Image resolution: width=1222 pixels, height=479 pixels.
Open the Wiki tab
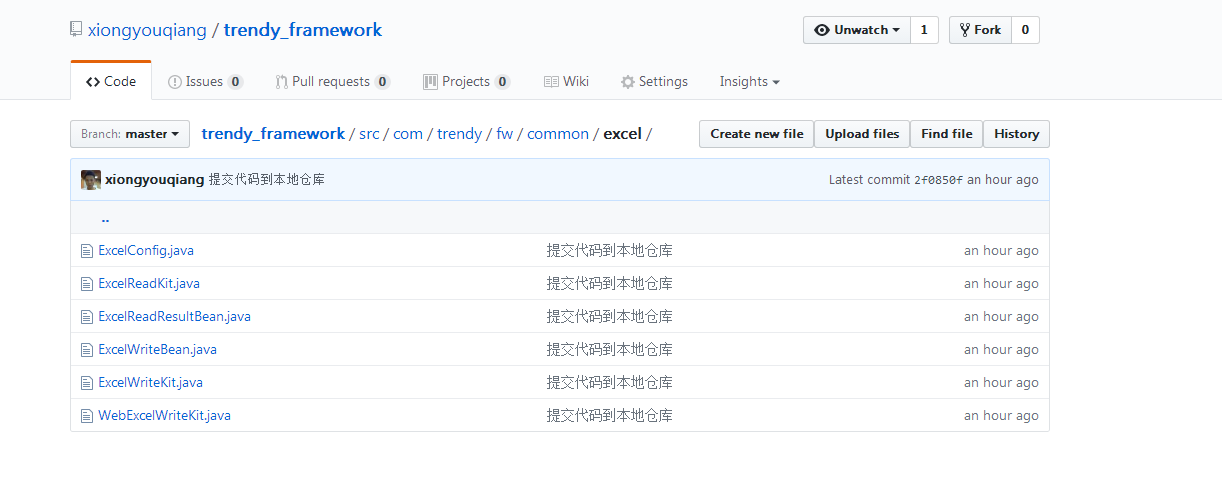point(566,82)
